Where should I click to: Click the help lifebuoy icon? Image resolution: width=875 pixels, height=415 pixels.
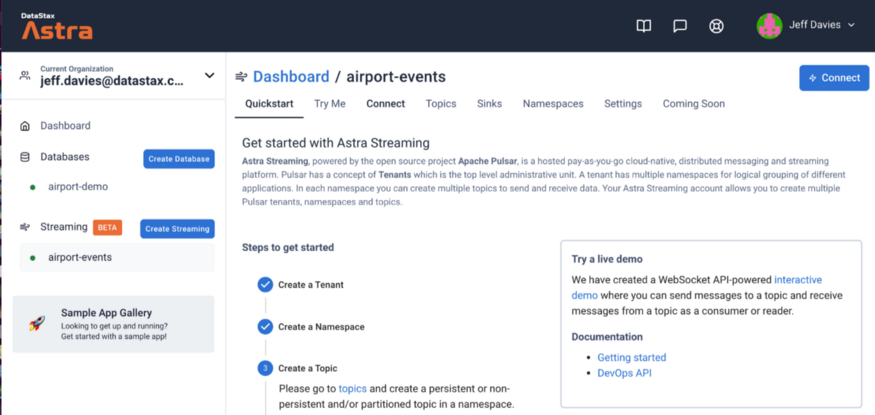[716, 26]
